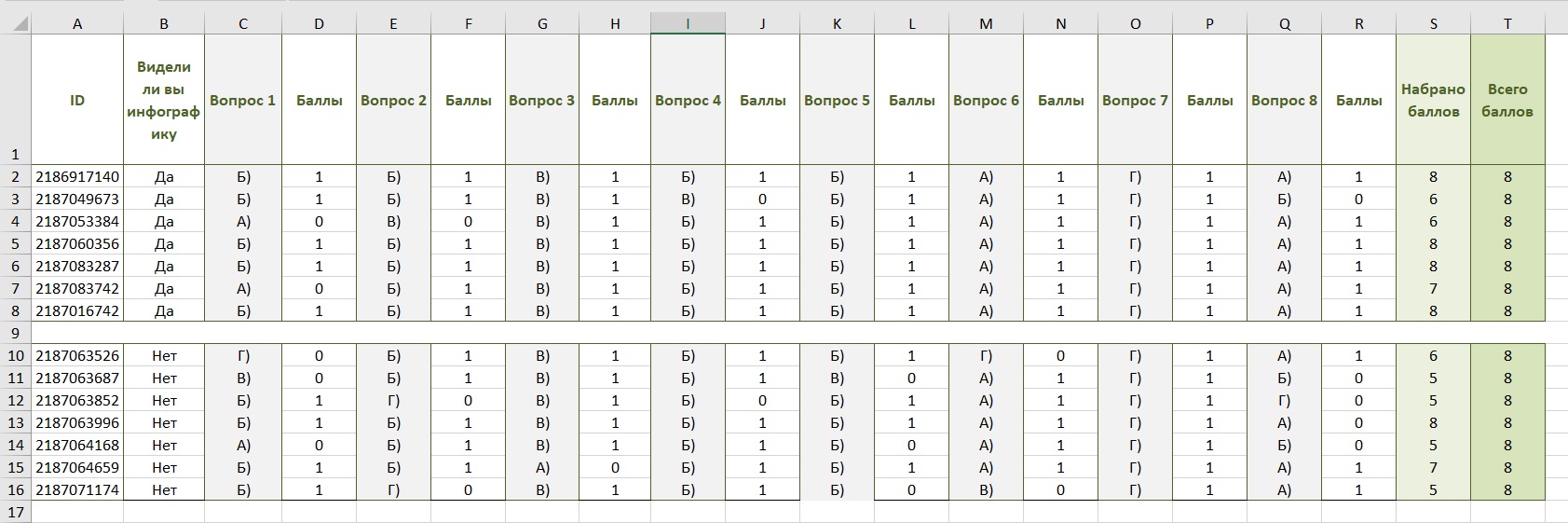Select row 9 header
The height and width of the screenshot is (523, 1568).
tap(15, 333)
